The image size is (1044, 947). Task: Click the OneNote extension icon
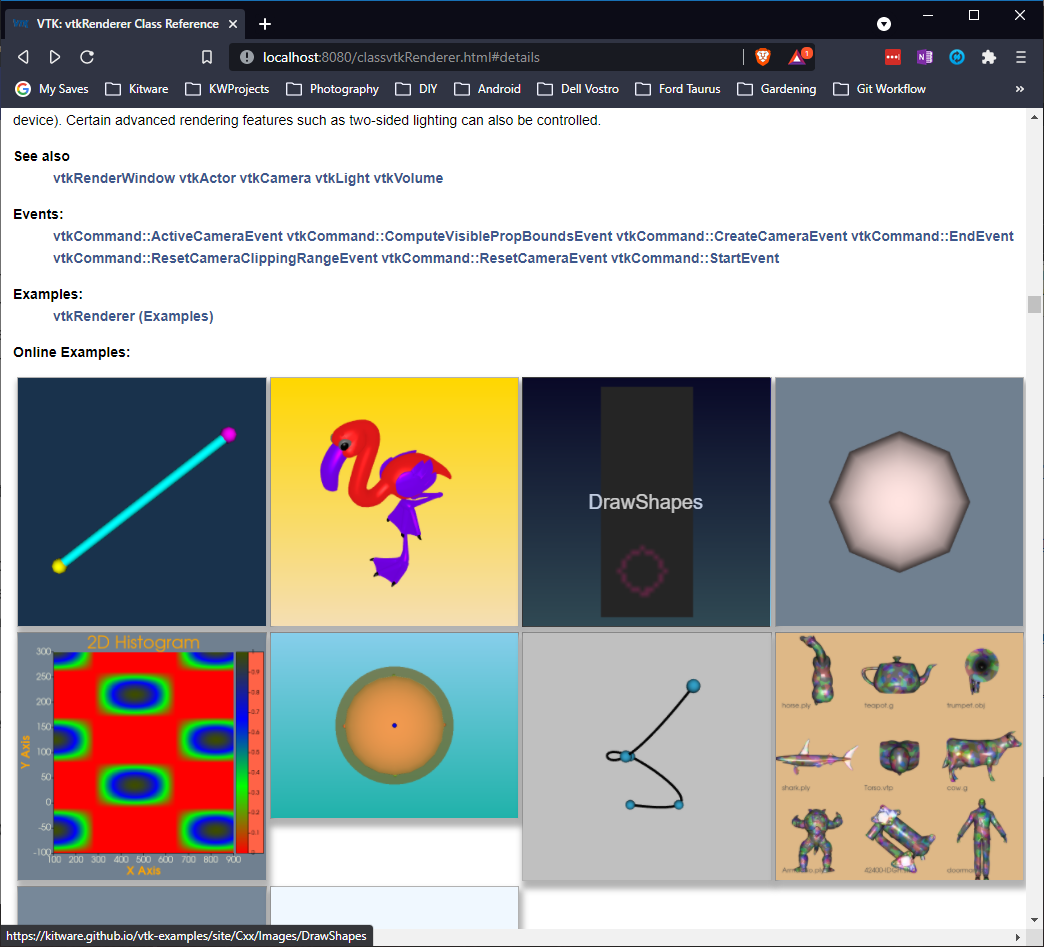click(925, 57)
